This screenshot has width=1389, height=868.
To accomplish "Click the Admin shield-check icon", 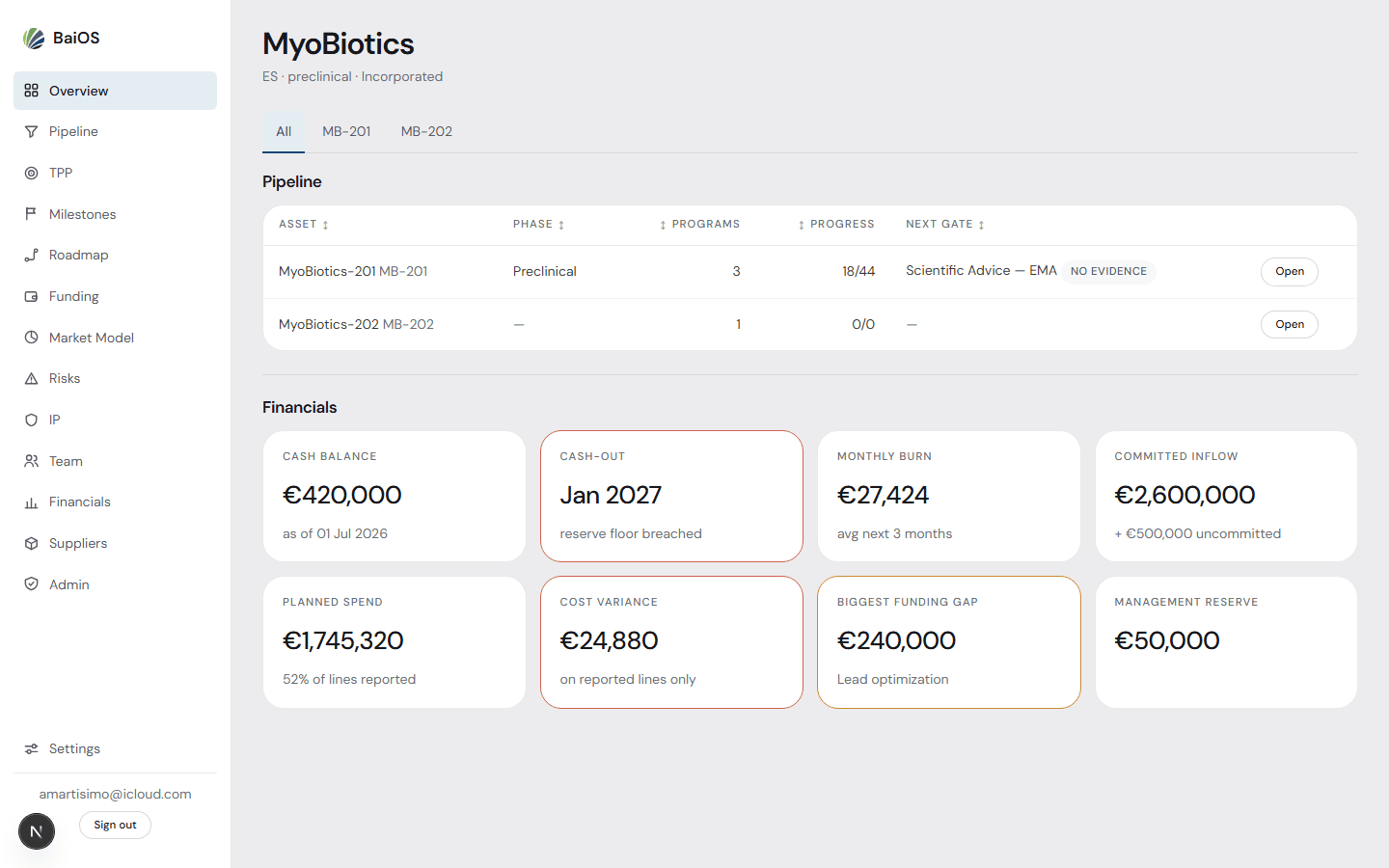I will coord(31,584).
